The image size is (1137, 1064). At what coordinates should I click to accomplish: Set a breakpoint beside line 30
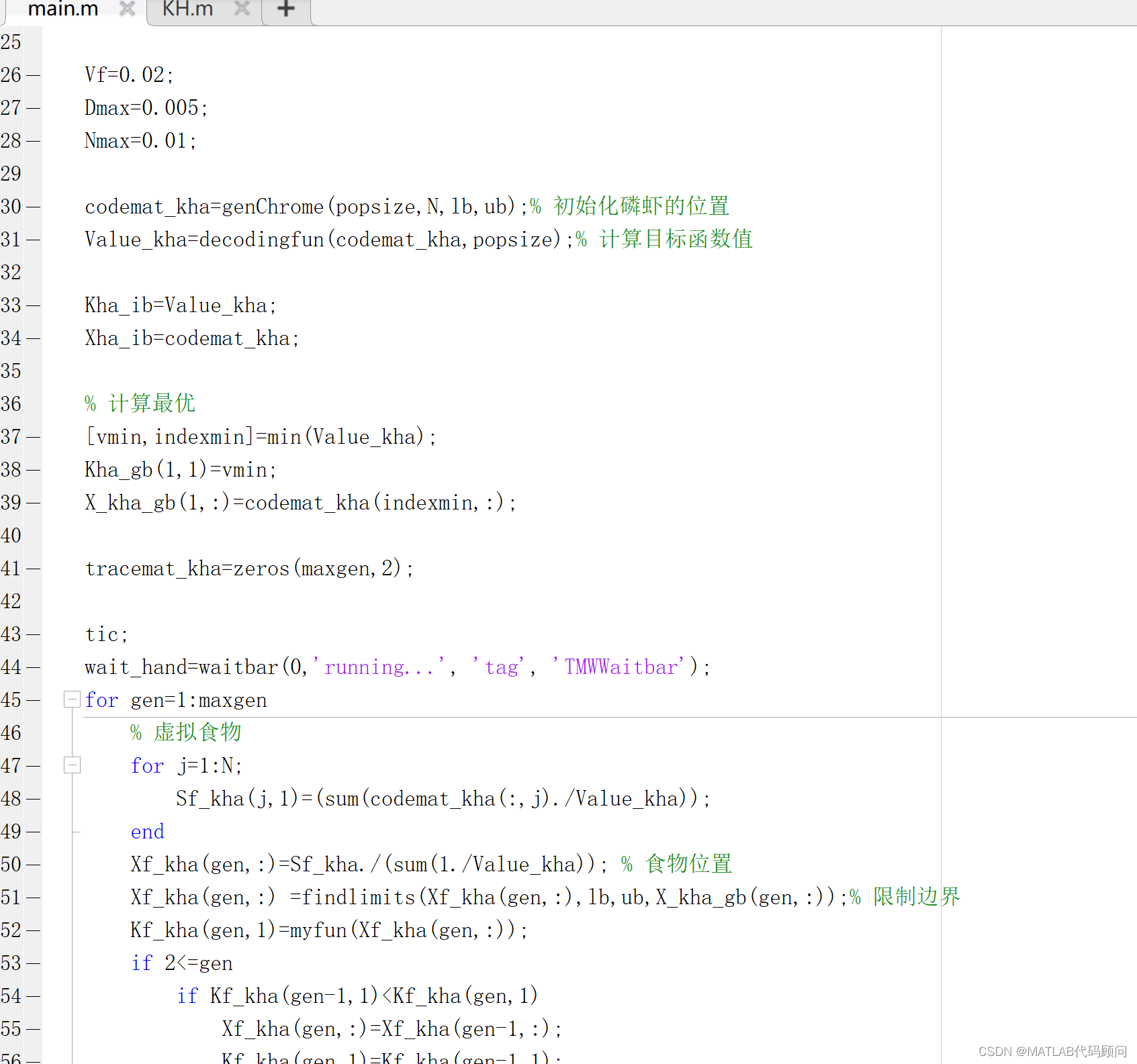(34, 206)
